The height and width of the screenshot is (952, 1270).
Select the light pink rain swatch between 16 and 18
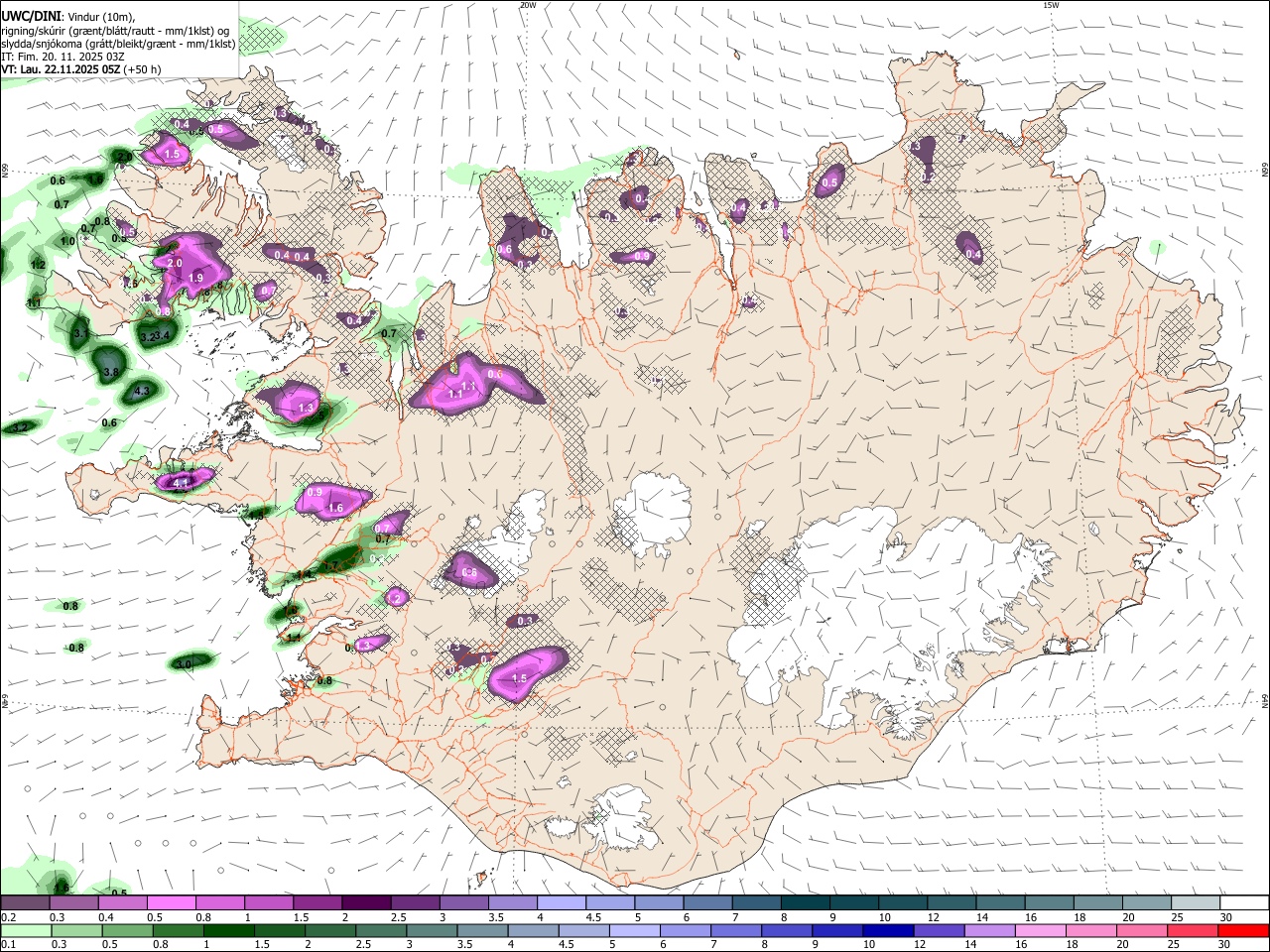click(x=1041, y=931)
